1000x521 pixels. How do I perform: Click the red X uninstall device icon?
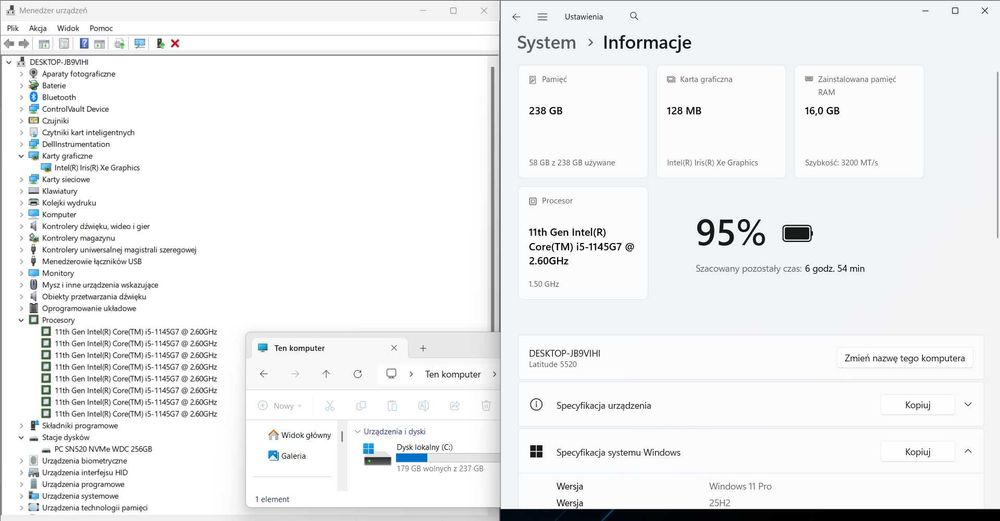click(175, 43)
